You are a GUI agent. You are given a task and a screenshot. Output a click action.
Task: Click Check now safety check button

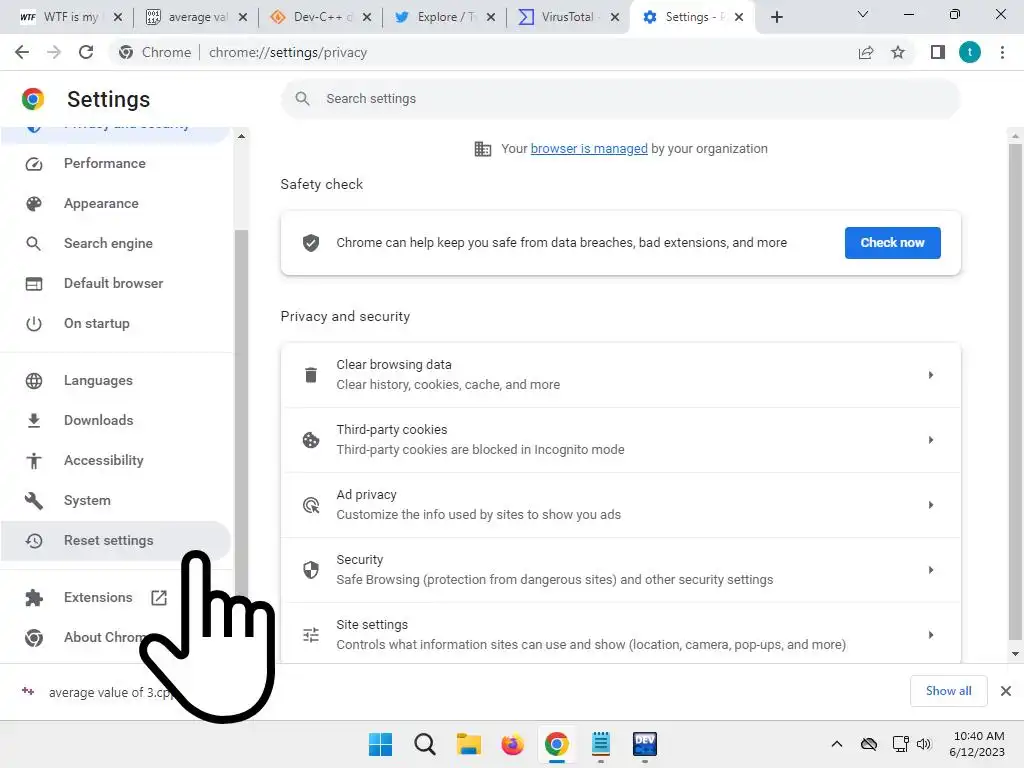(892, 243)
